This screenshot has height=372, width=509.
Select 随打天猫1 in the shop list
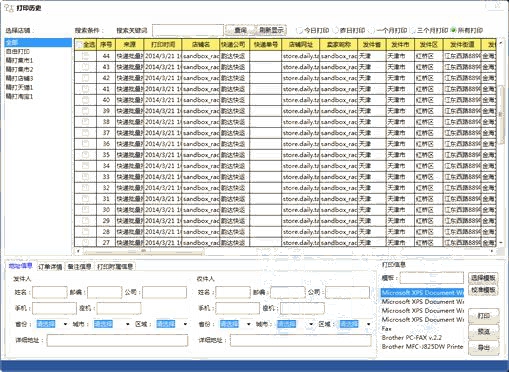[x=38, y=88]
